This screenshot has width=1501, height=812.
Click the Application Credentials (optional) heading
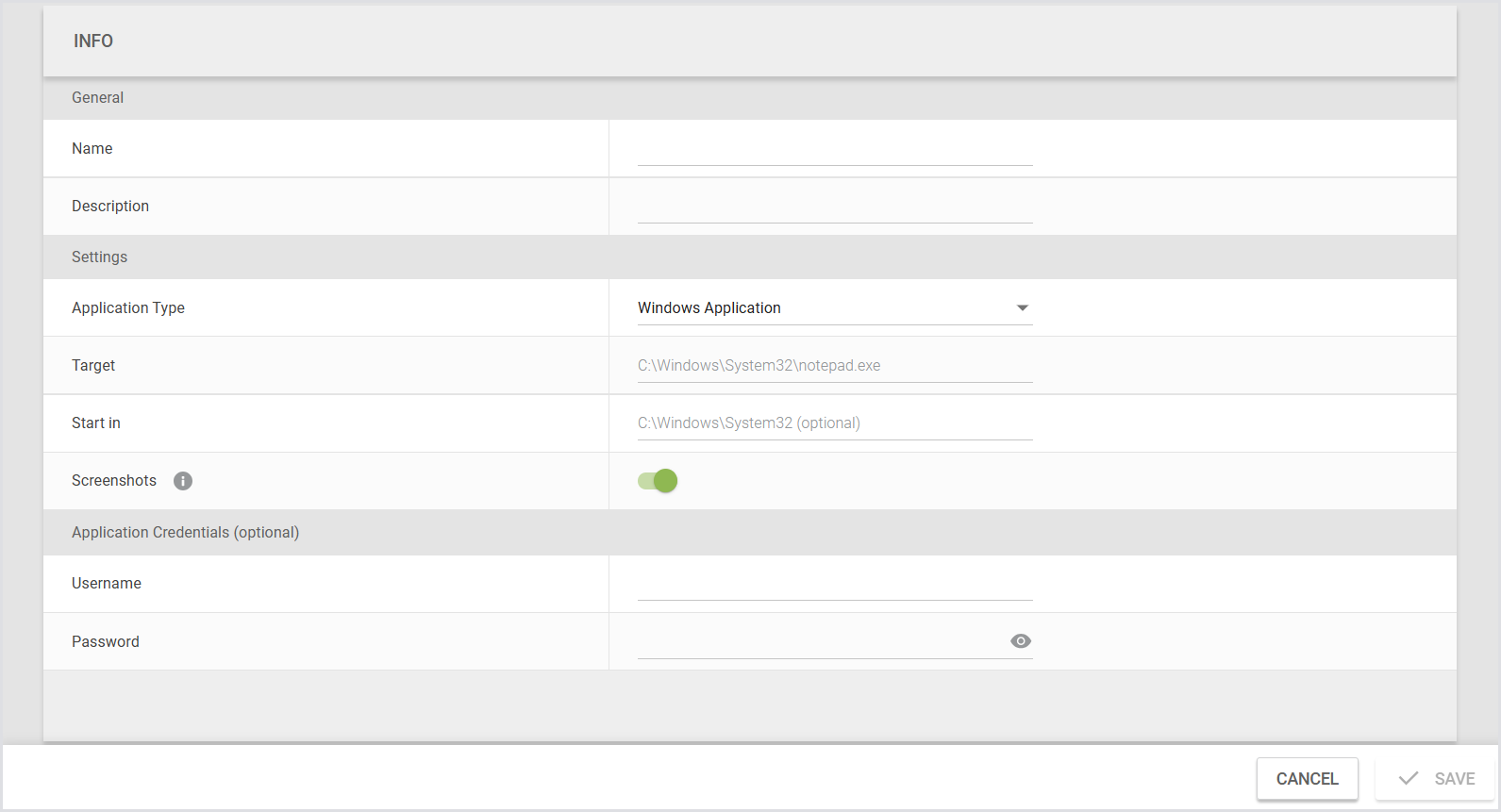click(185, 533)
